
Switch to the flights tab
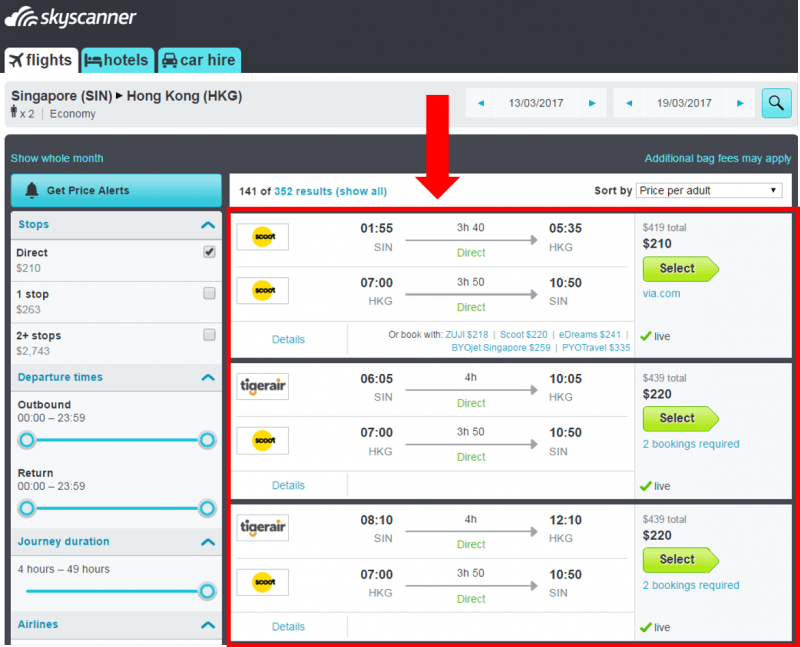(41, 60)
